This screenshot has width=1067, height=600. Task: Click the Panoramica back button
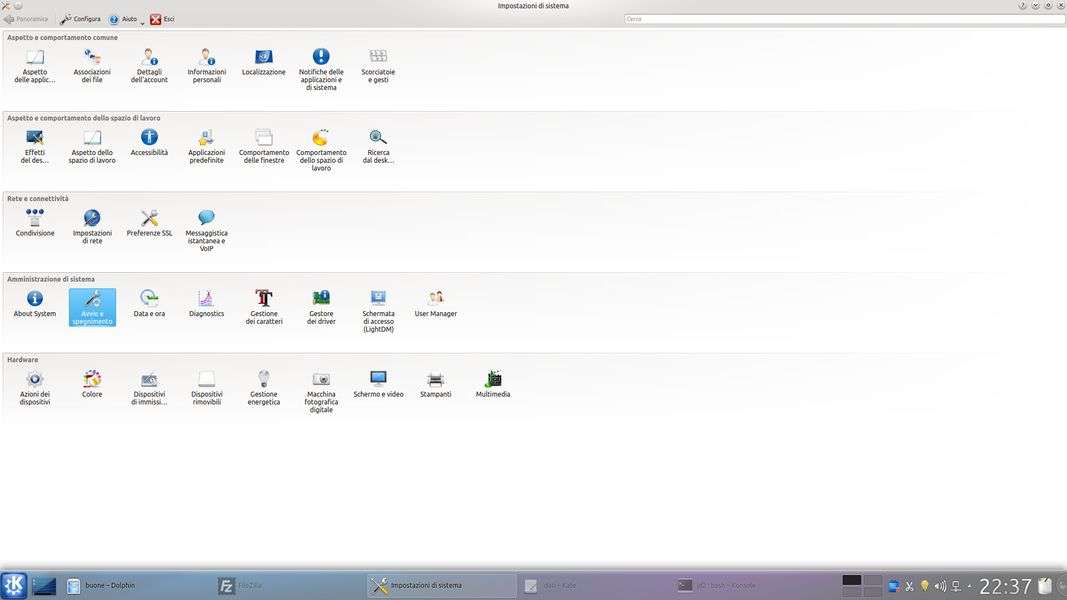coord(26,19)
